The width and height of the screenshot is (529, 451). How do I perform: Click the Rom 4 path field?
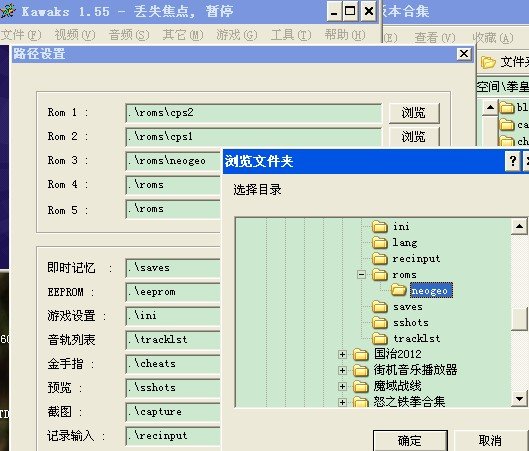pyautogui.click(x=173, y=185)
